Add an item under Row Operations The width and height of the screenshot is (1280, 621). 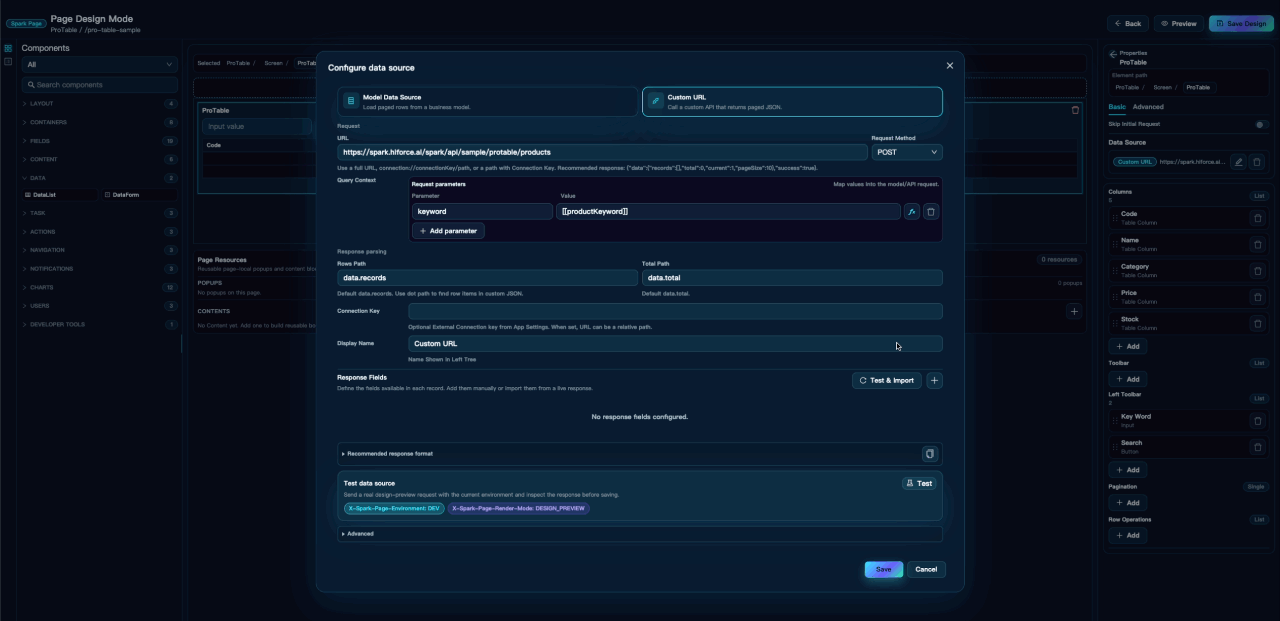click(1127, 535)
